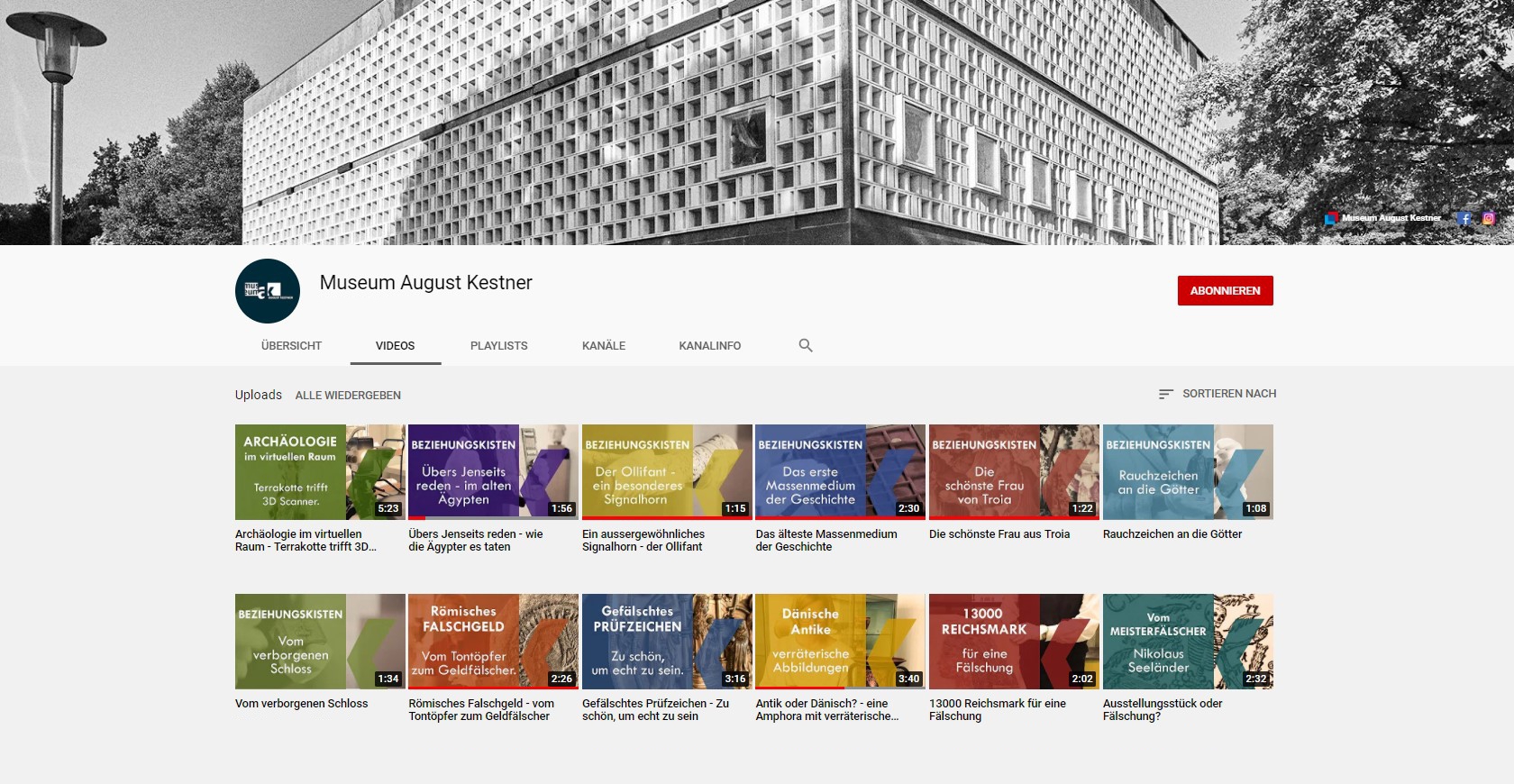Open the Rauchzeichen an die Götter thumbnail
The width and height of the screenshot is (1514, 784).
pyautogui.click(x=1188, y=472)
